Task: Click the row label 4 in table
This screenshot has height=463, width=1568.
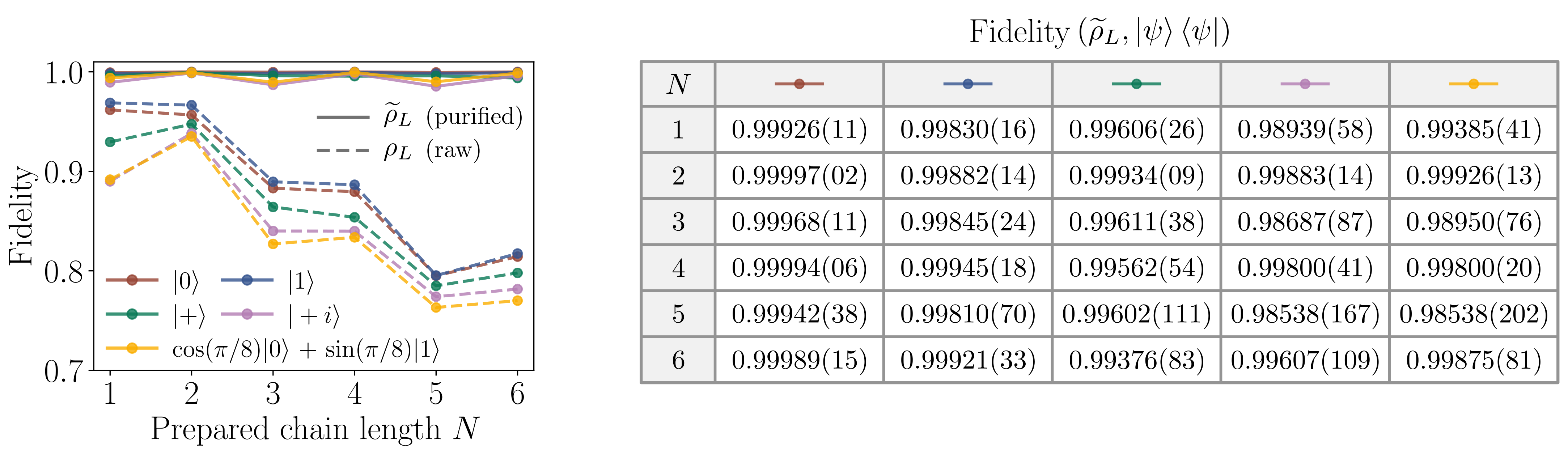Action: pyautogui.click(x=678, y=268)
